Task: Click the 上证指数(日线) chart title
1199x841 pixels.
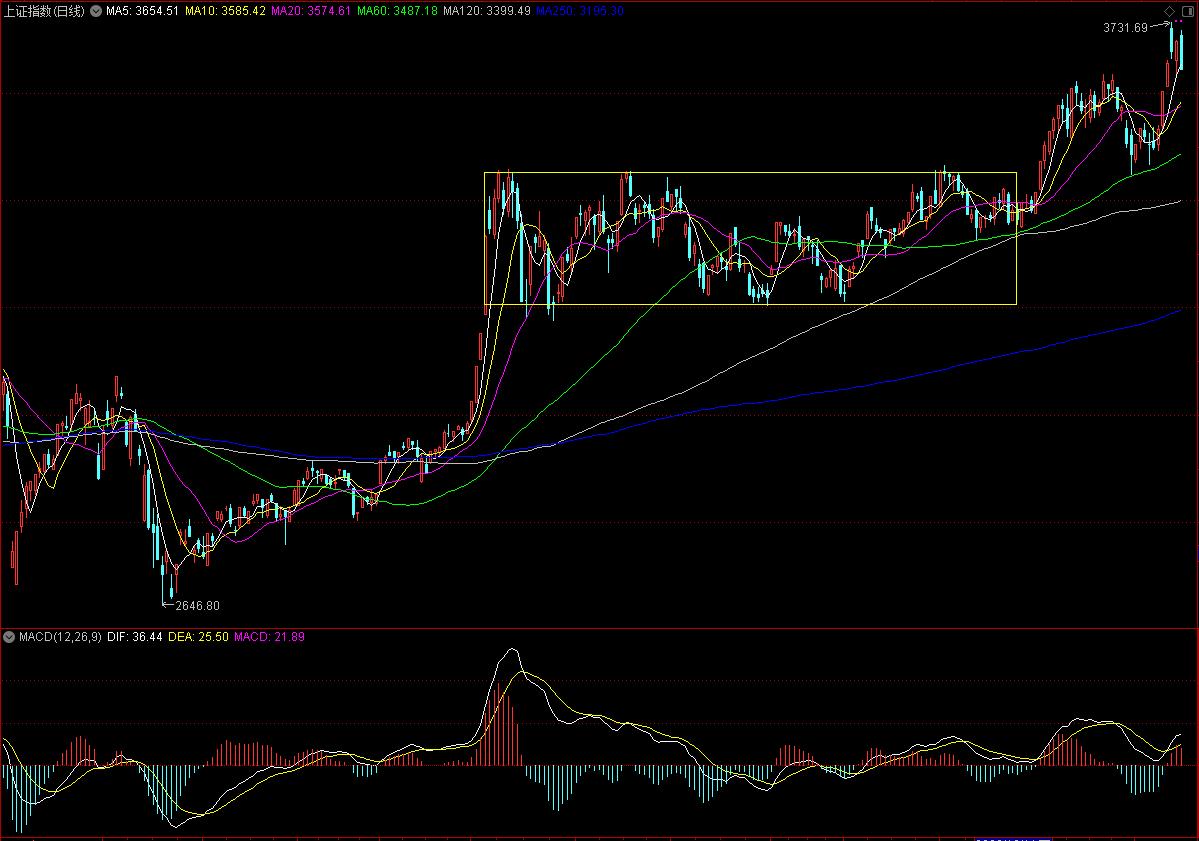Action: click(44, 11)
